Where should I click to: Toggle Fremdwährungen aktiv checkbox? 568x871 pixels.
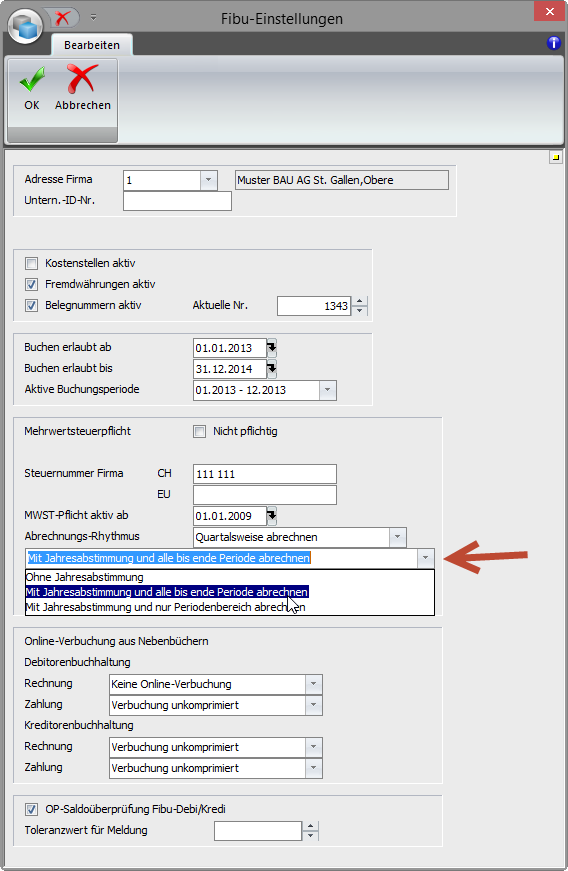[32, 284]
